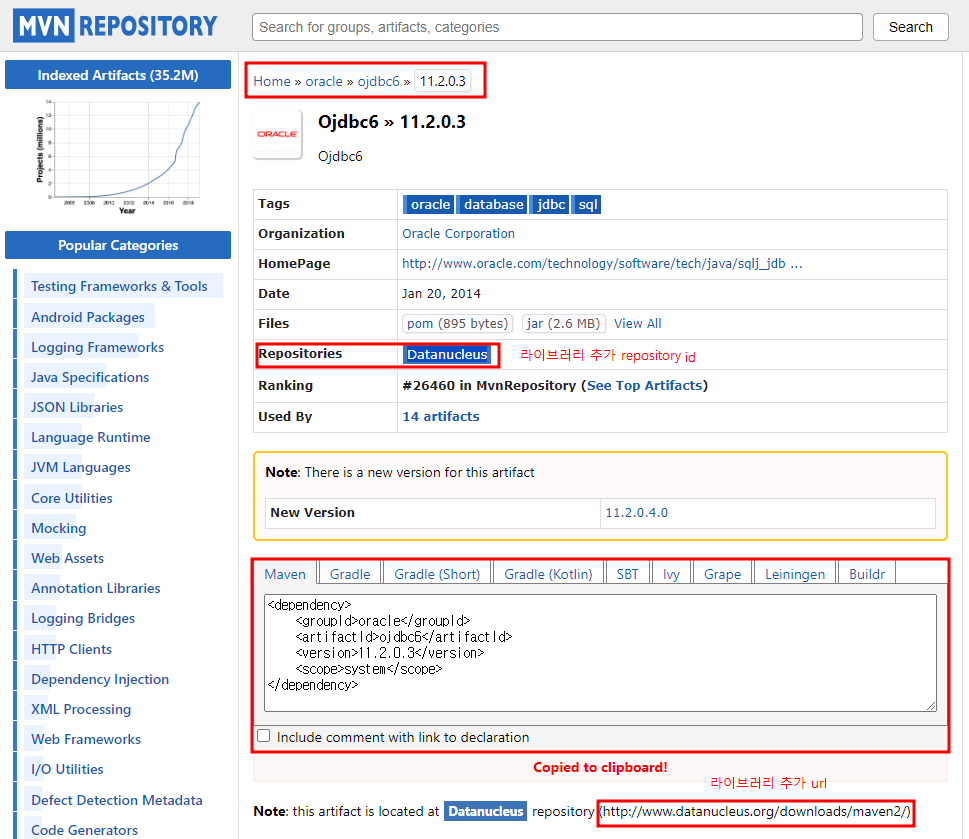Open Logging Bridges category
Image resolution: width=969 pixels, height=839 pixels.
coord(83,618)
